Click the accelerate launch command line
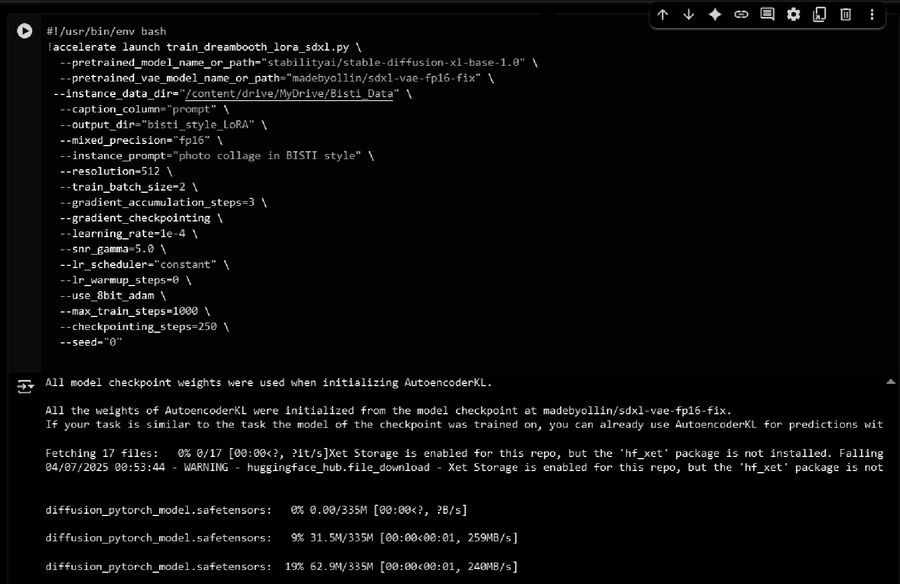 click(x=200, y=47)
